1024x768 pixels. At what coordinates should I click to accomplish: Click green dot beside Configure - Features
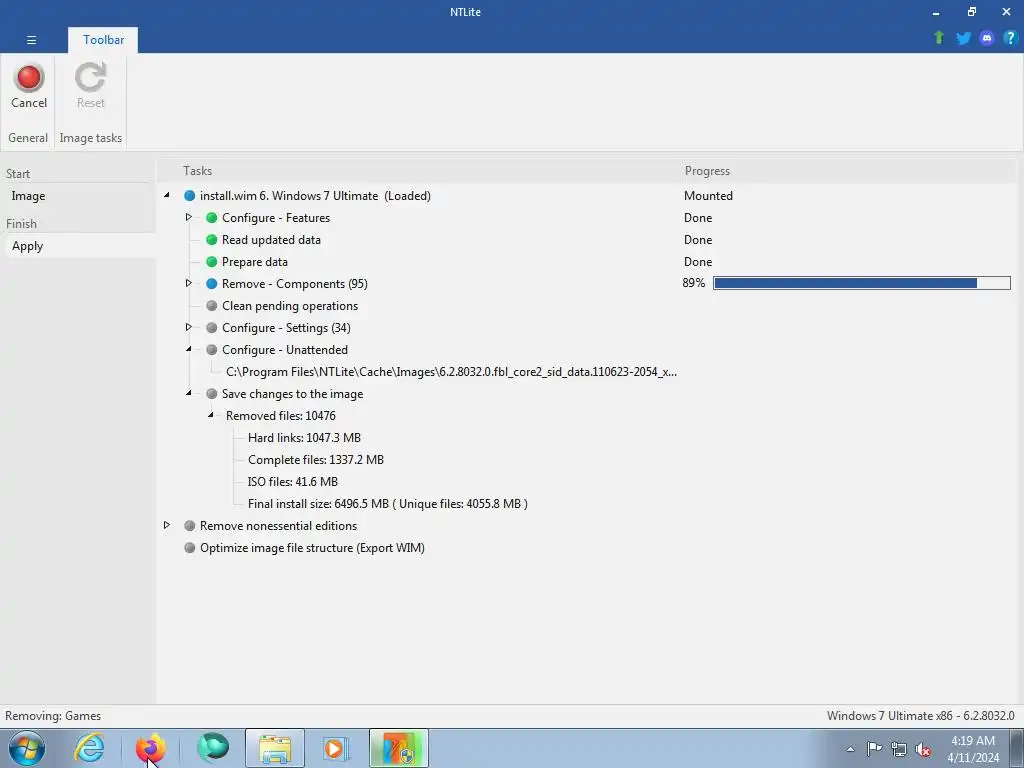coord(212,218)
